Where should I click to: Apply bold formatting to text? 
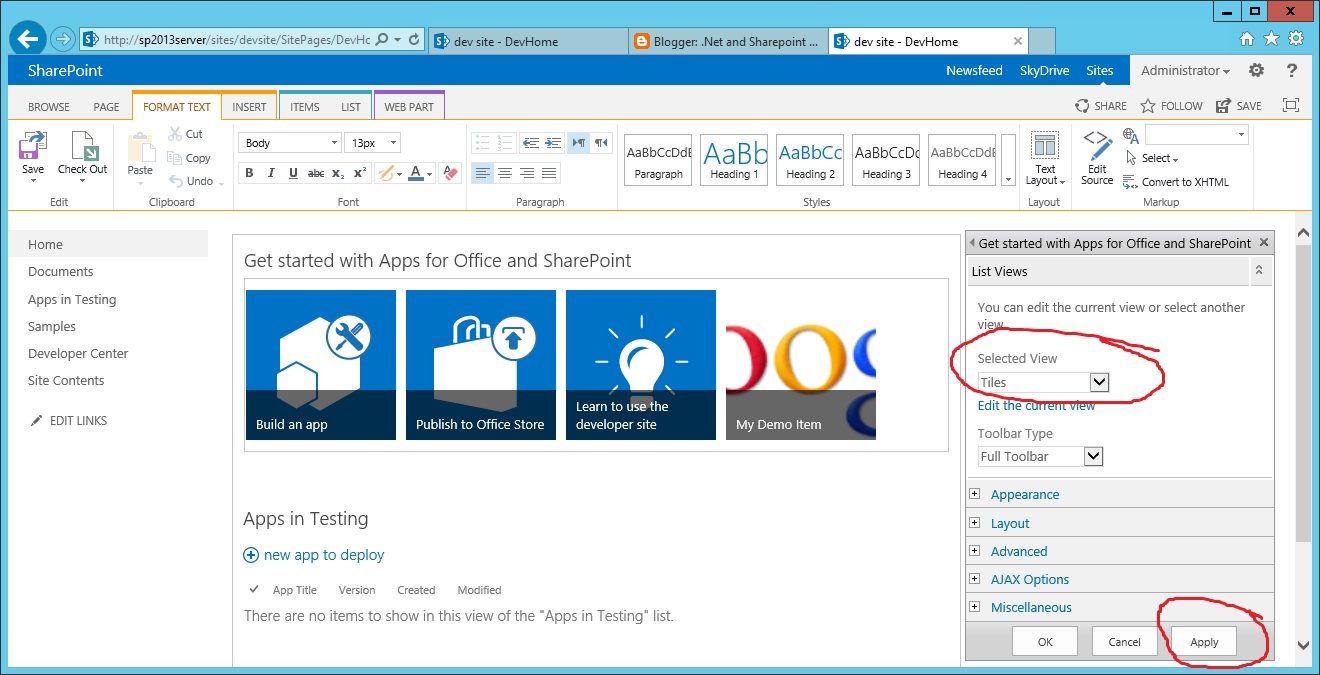coord(249,173)
